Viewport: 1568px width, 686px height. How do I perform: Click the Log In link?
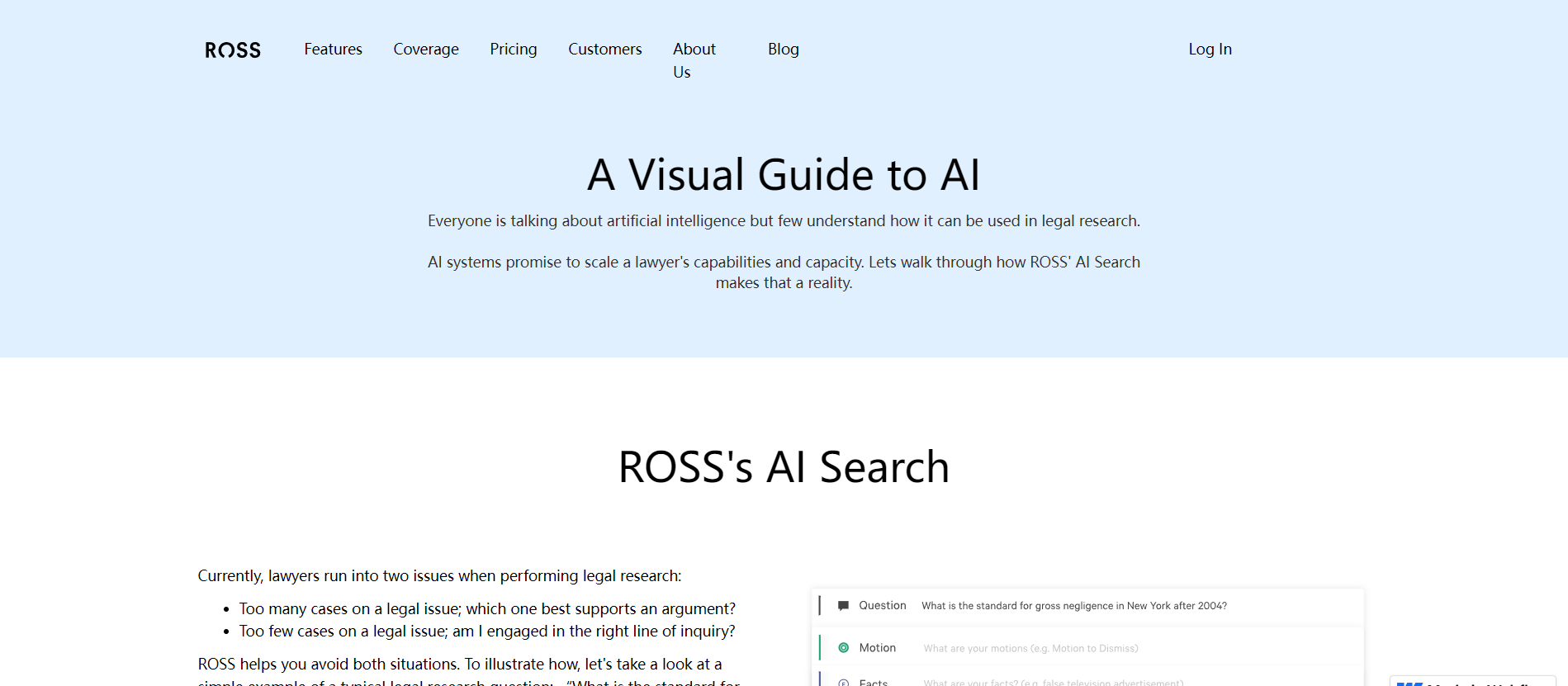tap(1210, 50)
